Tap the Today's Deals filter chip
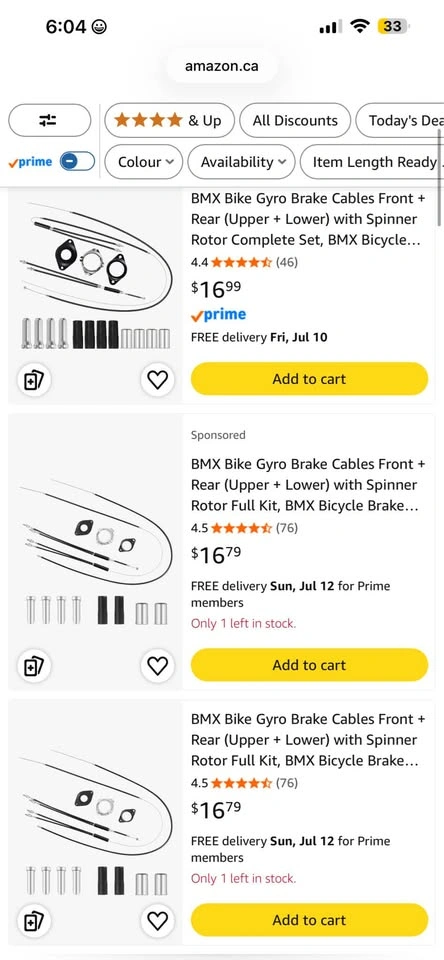The height and width of the screenshot is (960, 444). coord(400,120)
